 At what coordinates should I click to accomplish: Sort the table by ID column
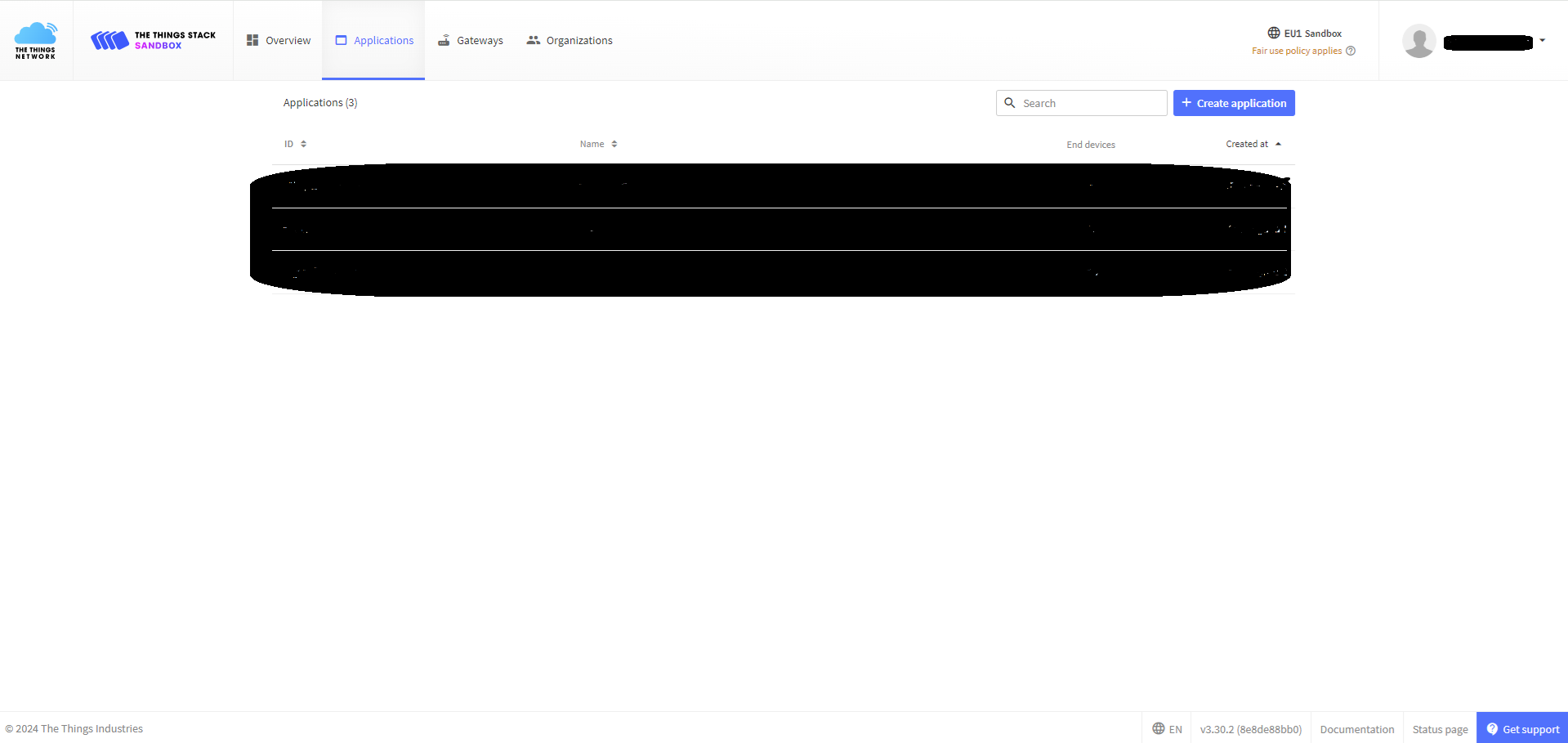click(295, 144)
